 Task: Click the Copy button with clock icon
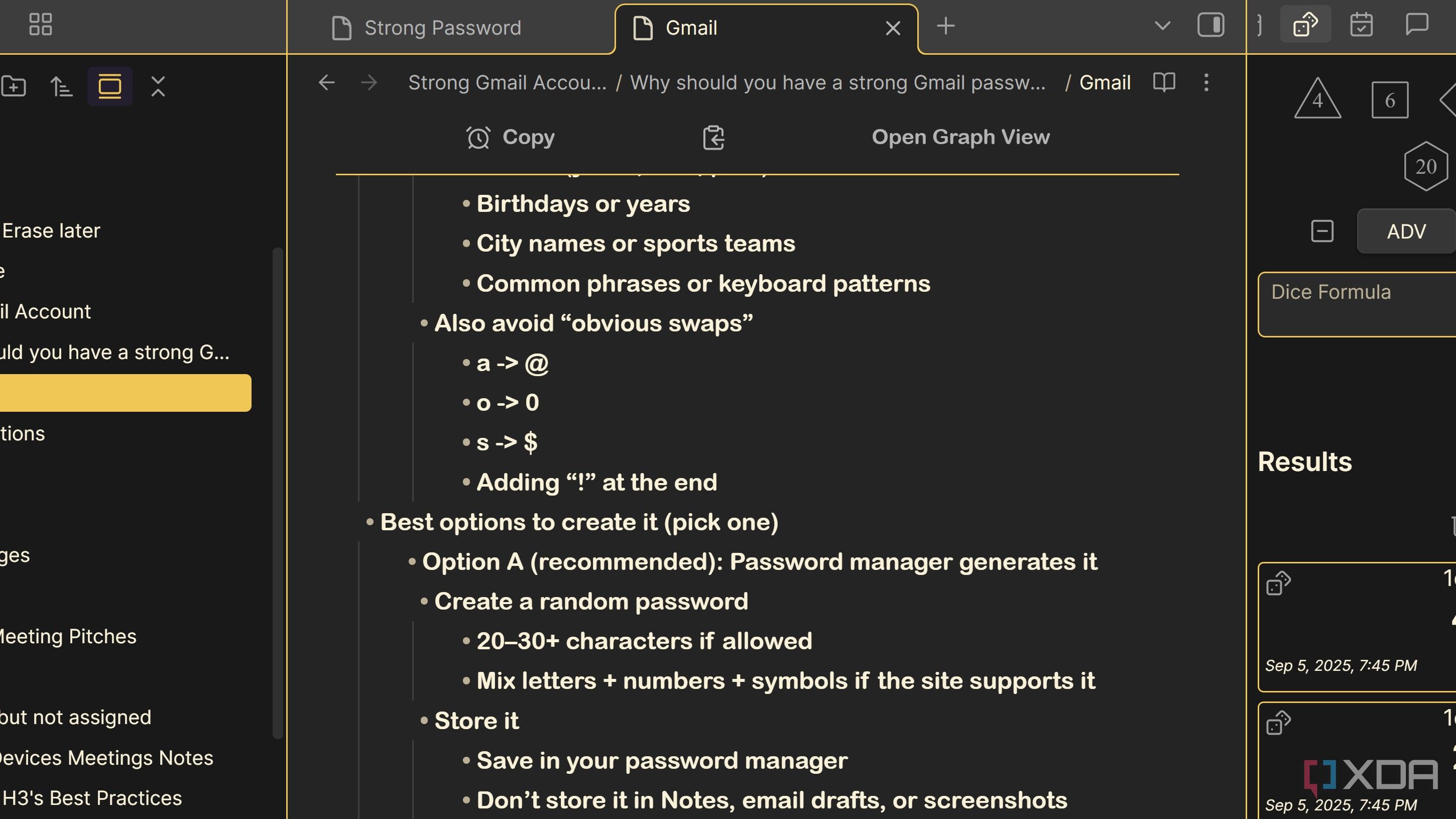510,138
